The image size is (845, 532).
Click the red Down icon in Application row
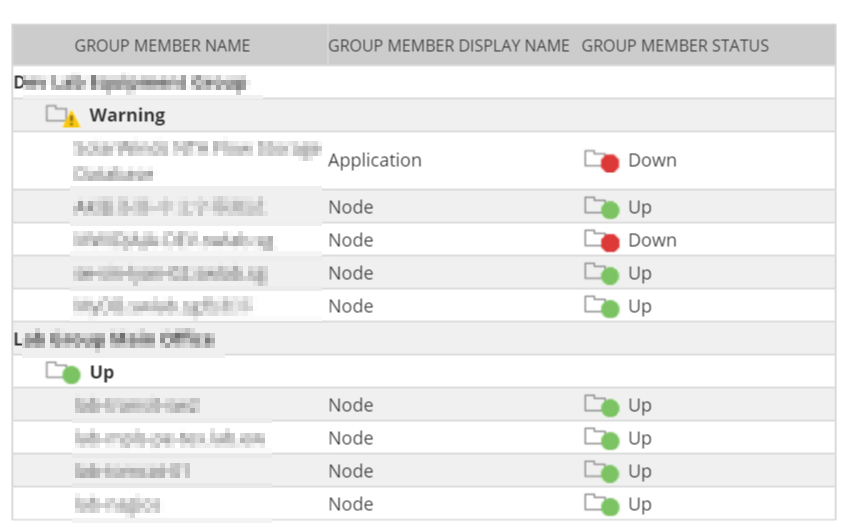click(x=602, y=161)
